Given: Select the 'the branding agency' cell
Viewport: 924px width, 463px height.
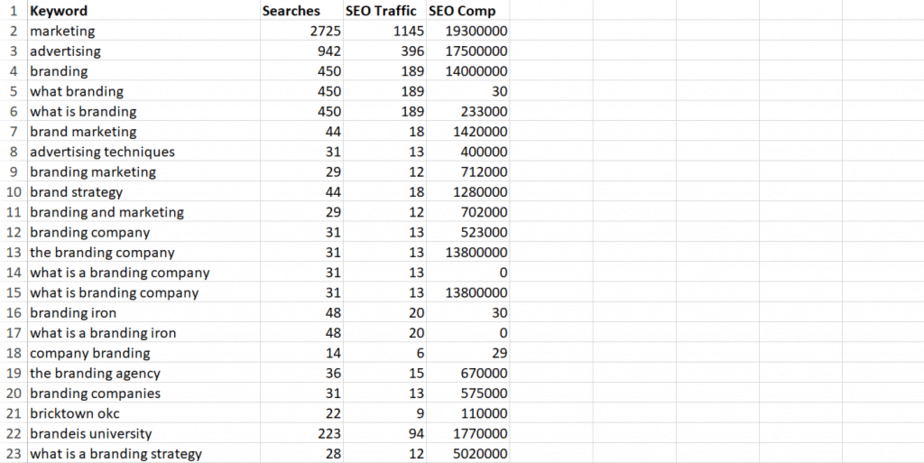Looking at the screenshot, I should [95, 373].
